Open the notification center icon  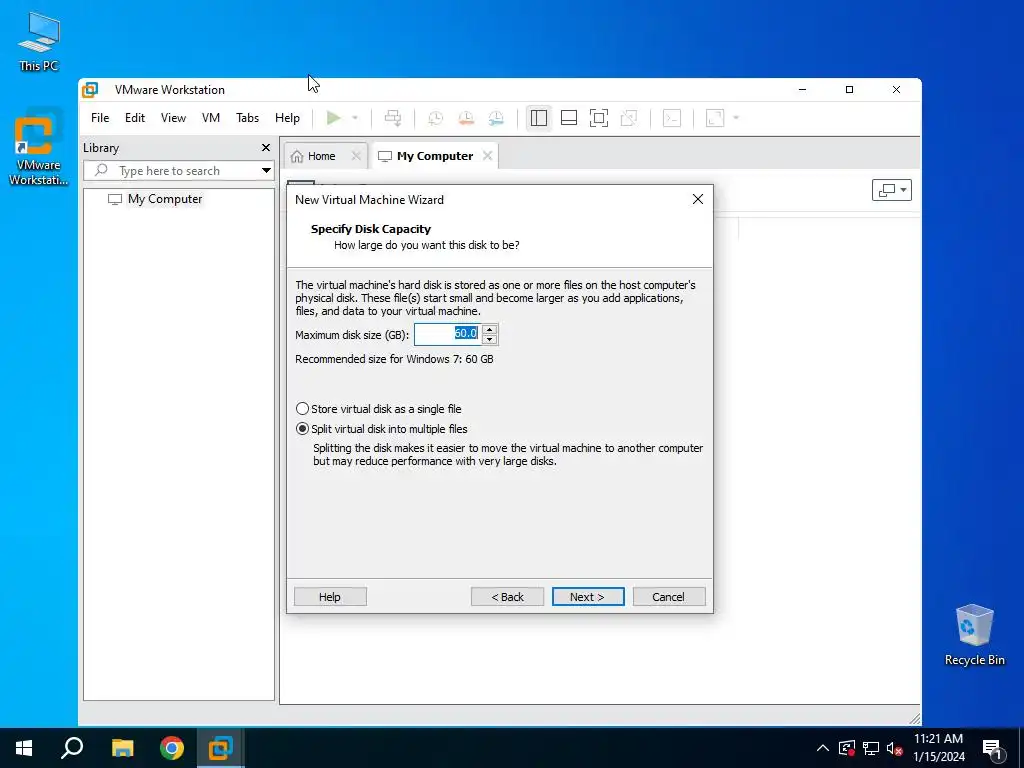pos(992,749)
